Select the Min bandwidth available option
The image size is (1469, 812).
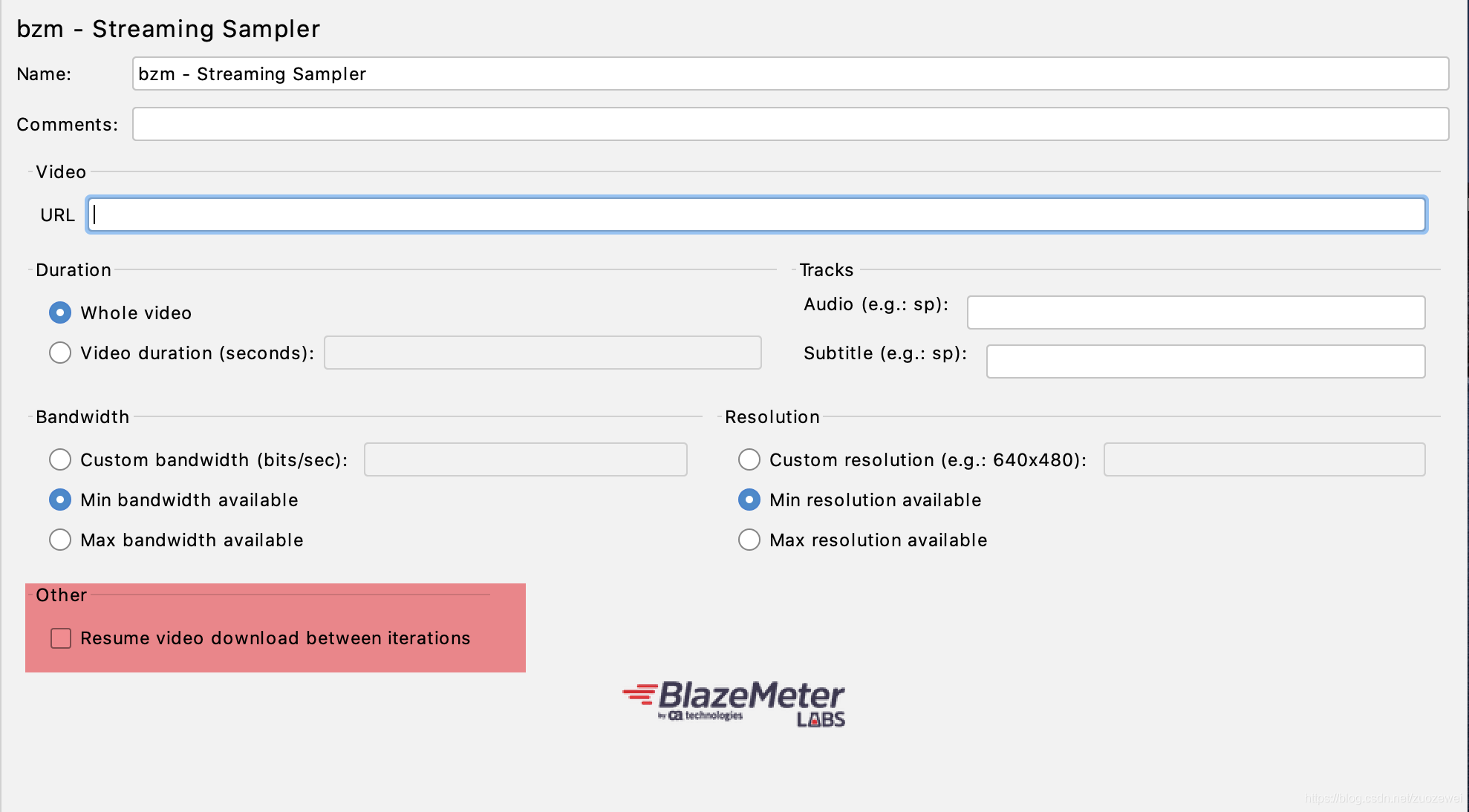60,500
